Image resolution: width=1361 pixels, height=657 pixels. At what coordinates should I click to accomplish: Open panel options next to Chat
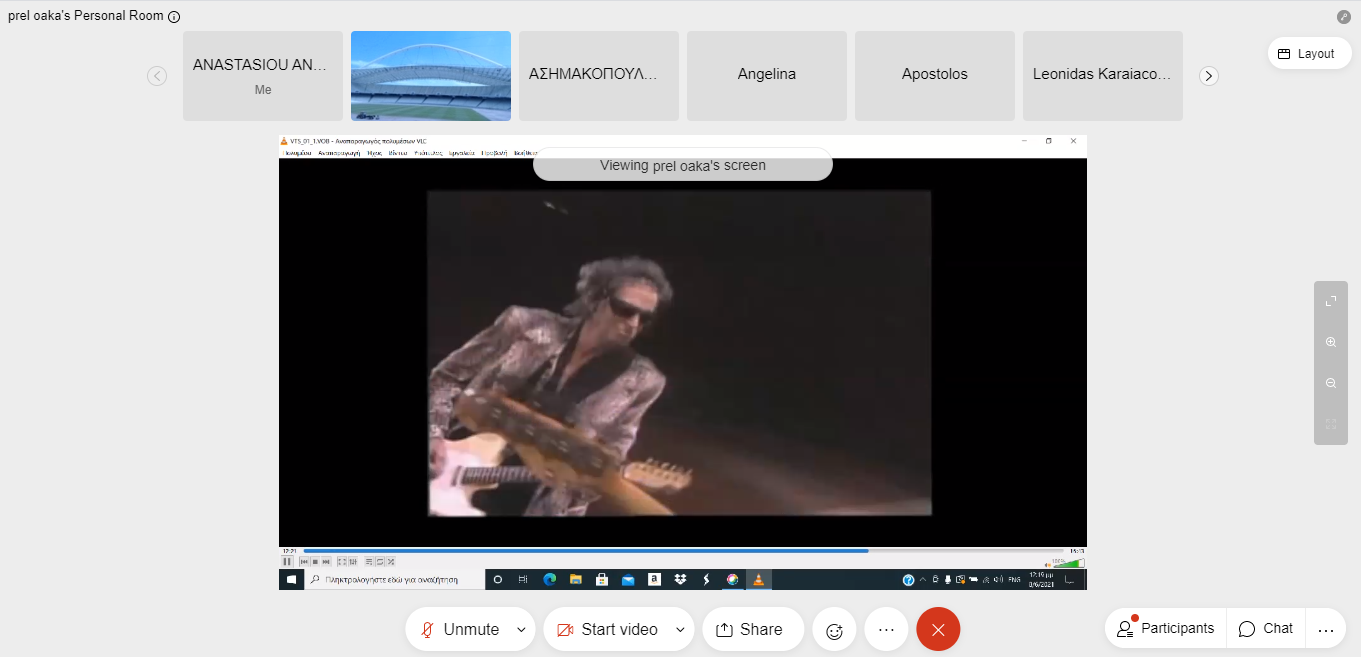[1326, 629]
